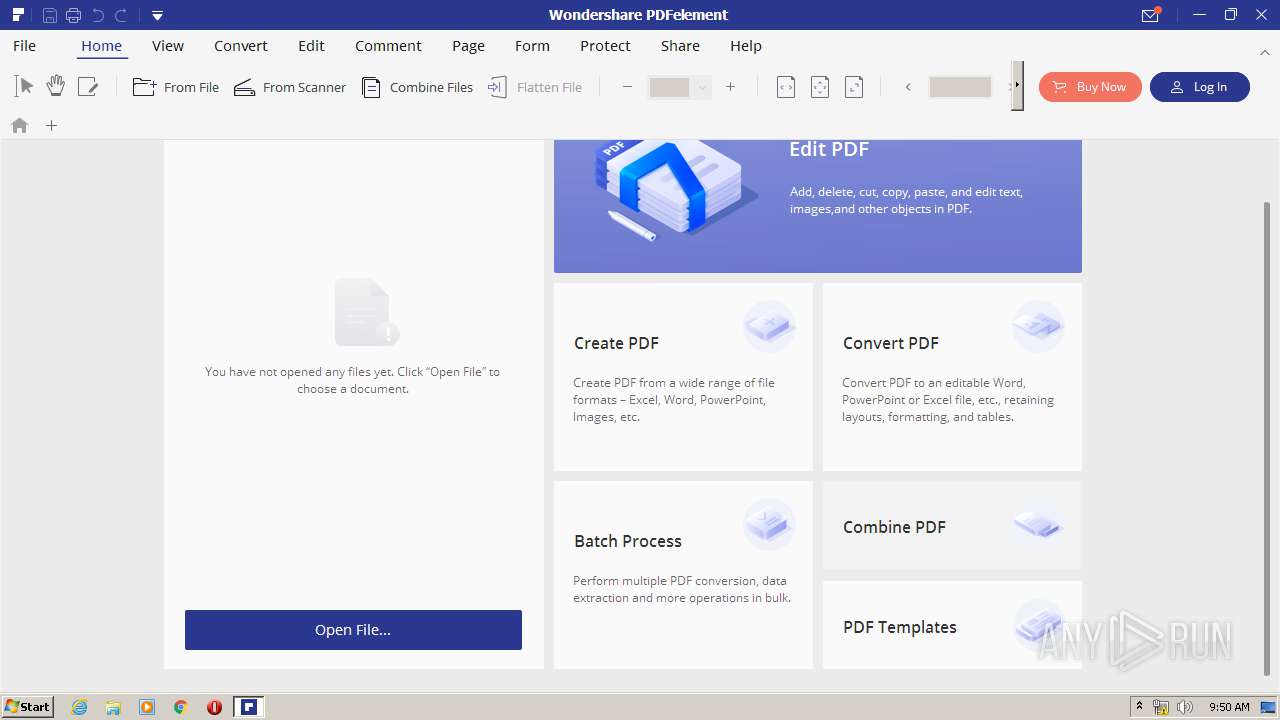
Task: Open the quick access customize dropdown
Action: (x=157, y=15)
